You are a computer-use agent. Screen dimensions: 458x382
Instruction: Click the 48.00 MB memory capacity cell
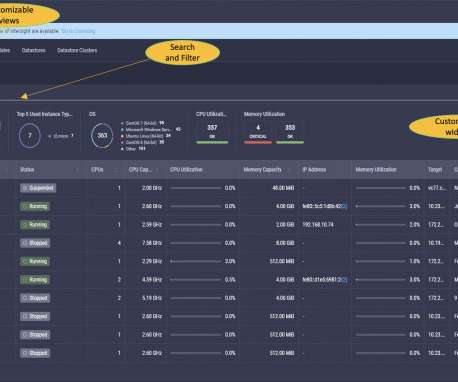283,188
